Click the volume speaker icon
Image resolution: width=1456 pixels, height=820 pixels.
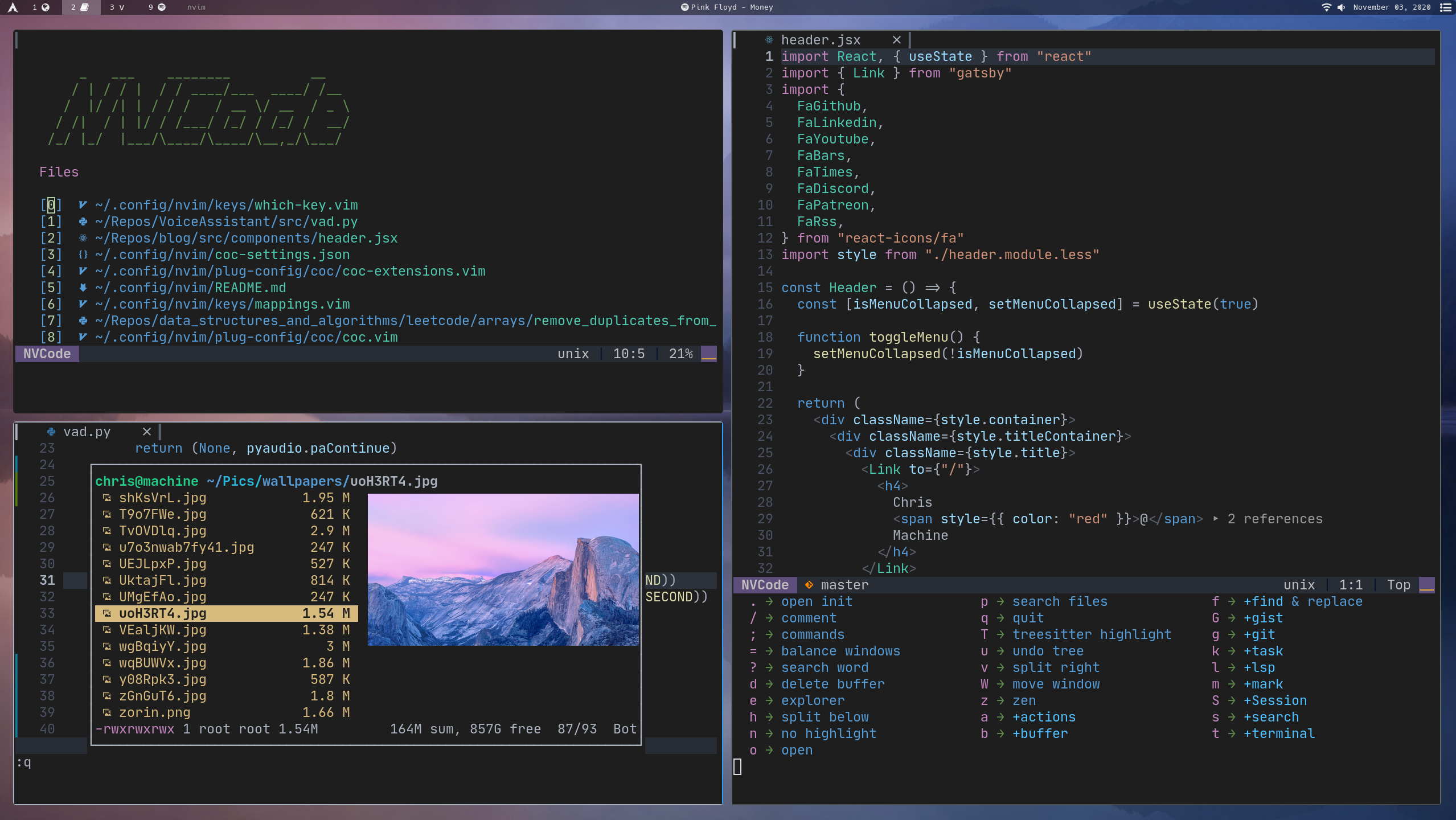(x=1341, y=7)
